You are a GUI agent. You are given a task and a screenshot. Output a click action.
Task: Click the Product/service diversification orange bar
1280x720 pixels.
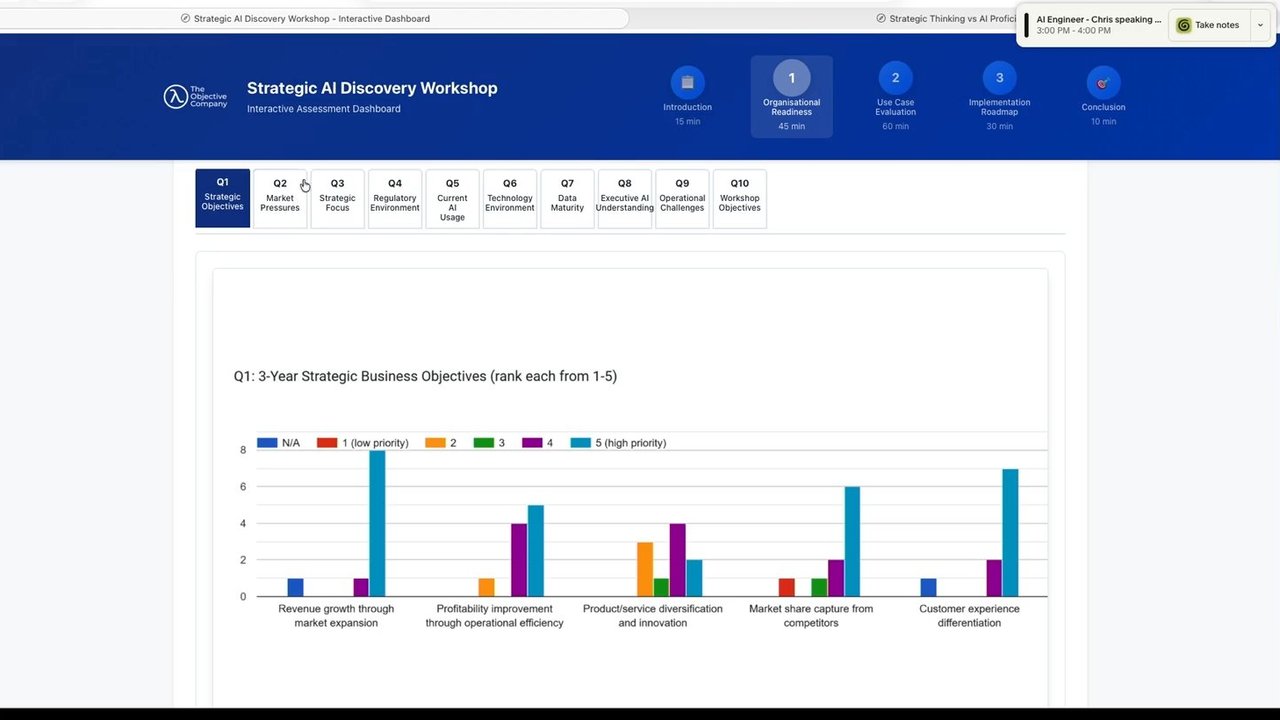[645, 569]
